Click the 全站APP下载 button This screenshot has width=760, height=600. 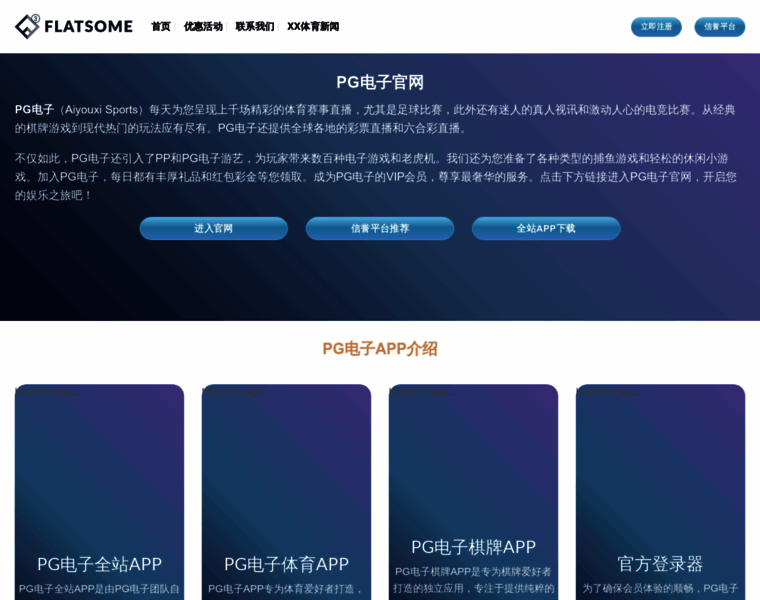click(546, 228)
